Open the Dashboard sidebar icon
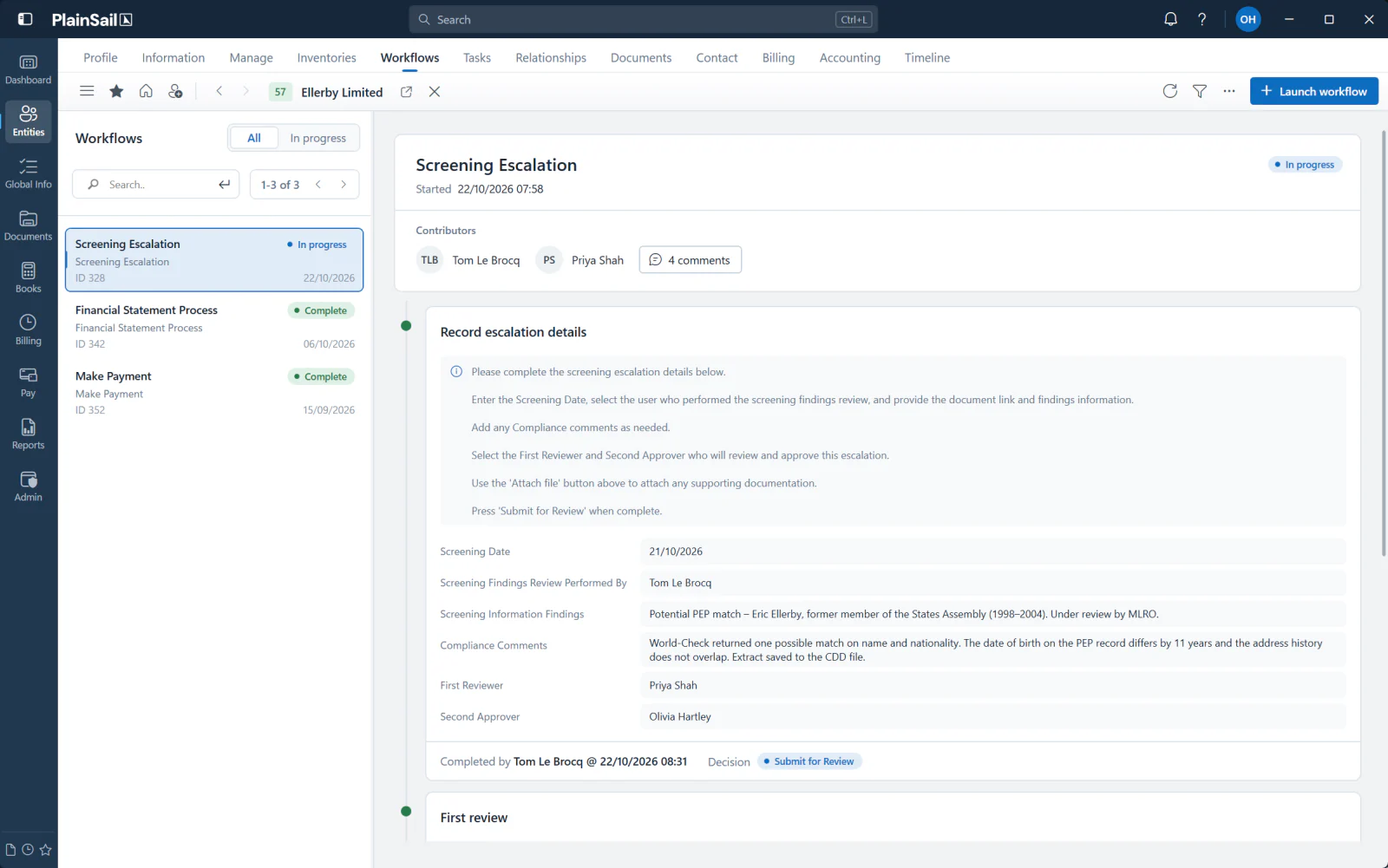Screen dimensions: 1388x868 pyautogui.click(x=29, y=69)
